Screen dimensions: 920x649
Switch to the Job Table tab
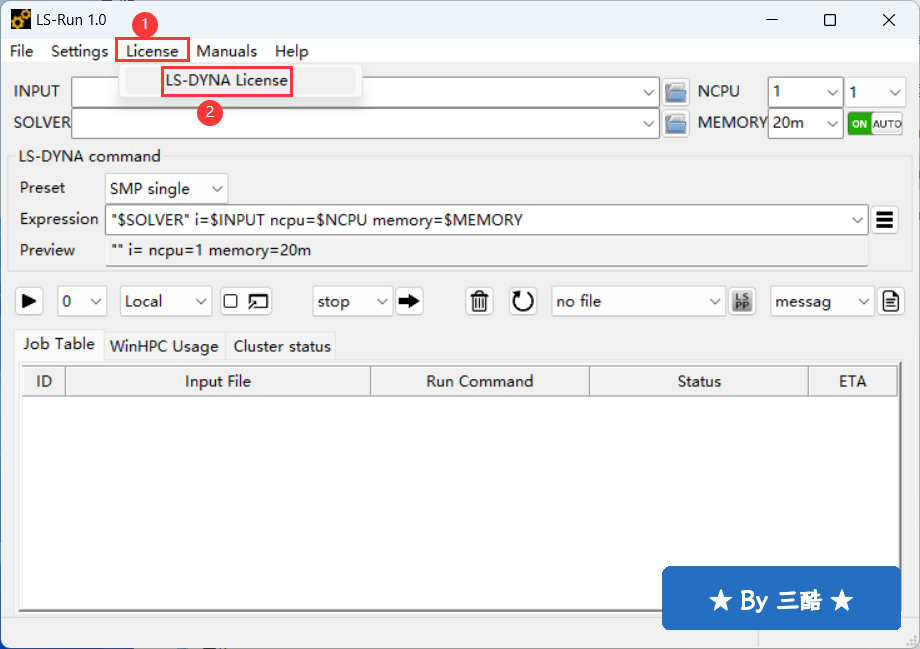click(x=59, y=344)
